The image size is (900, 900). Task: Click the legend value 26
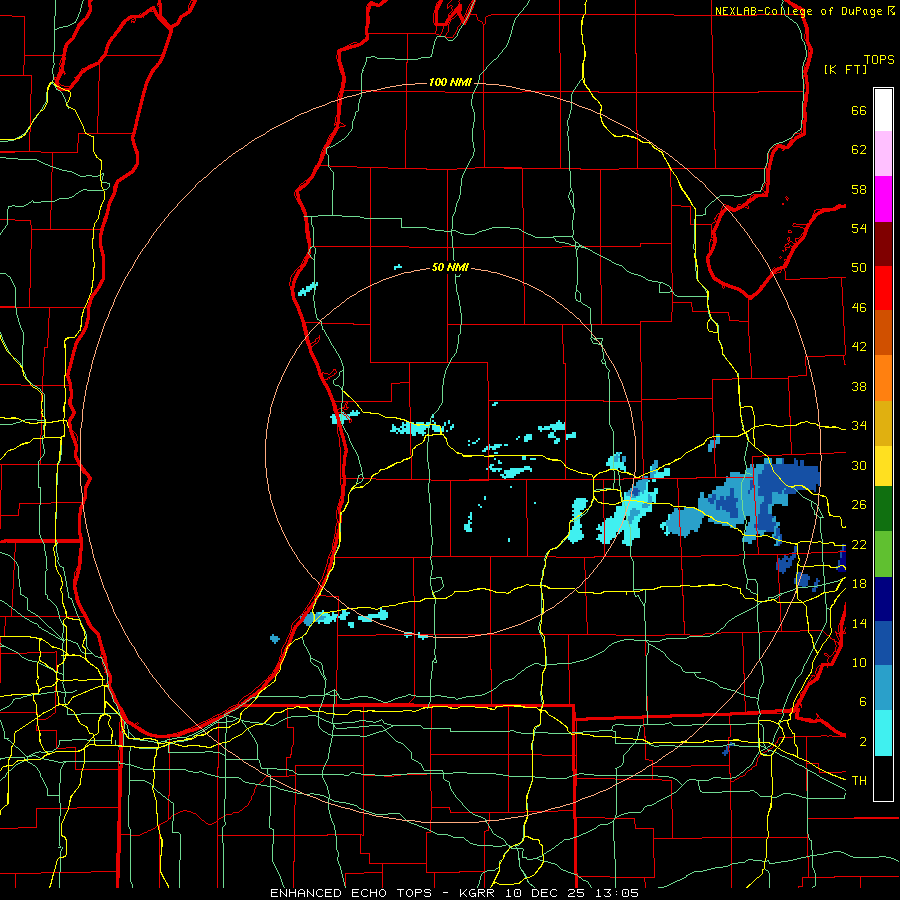pyautogui.click(x=859, y=505)
